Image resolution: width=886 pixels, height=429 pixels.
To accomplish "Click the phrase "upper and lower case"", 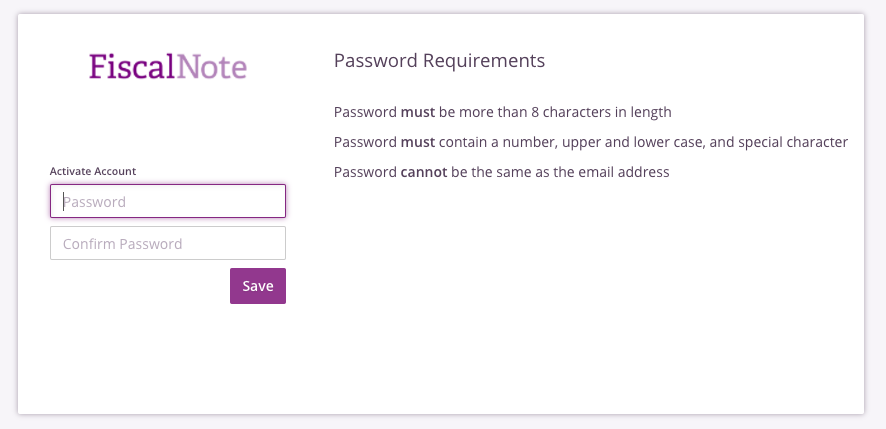I will point(633,142).
